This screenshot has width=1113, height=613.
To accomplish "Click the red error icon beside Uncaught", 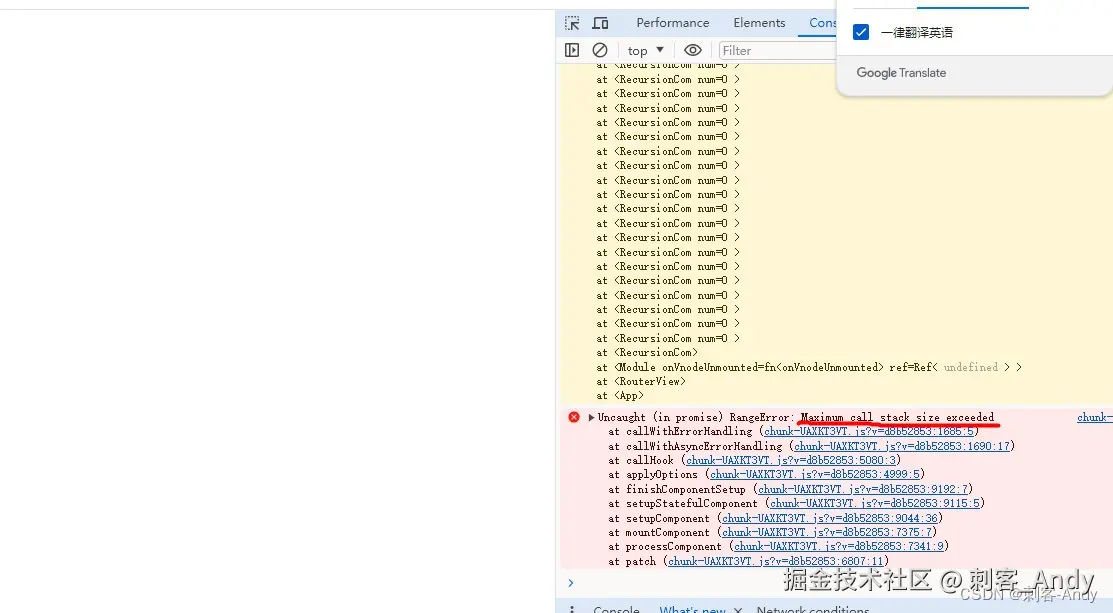I will click(574, 417).
